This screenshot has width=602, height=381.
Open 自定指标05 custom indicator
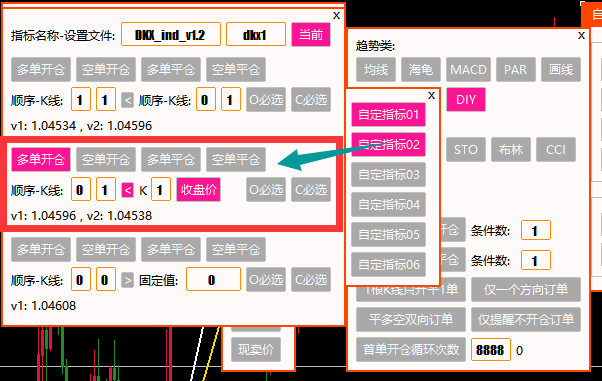388,234
